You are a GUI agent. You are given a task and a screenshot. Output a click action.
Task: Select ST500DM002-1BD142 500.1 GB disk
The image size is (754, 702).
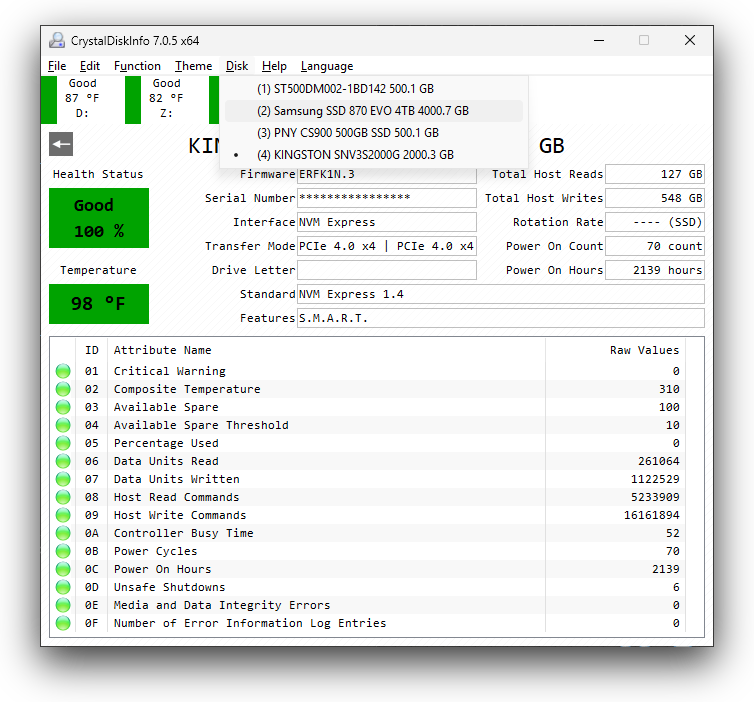(374, 88)
